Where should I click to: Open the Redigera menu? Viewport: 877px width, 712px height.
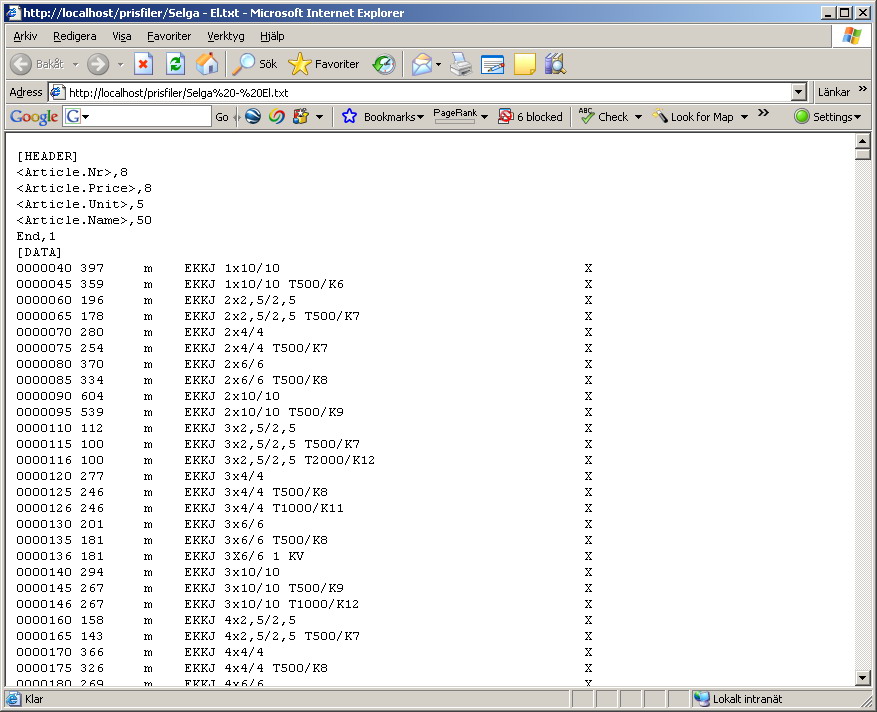(x=74, y=36)
